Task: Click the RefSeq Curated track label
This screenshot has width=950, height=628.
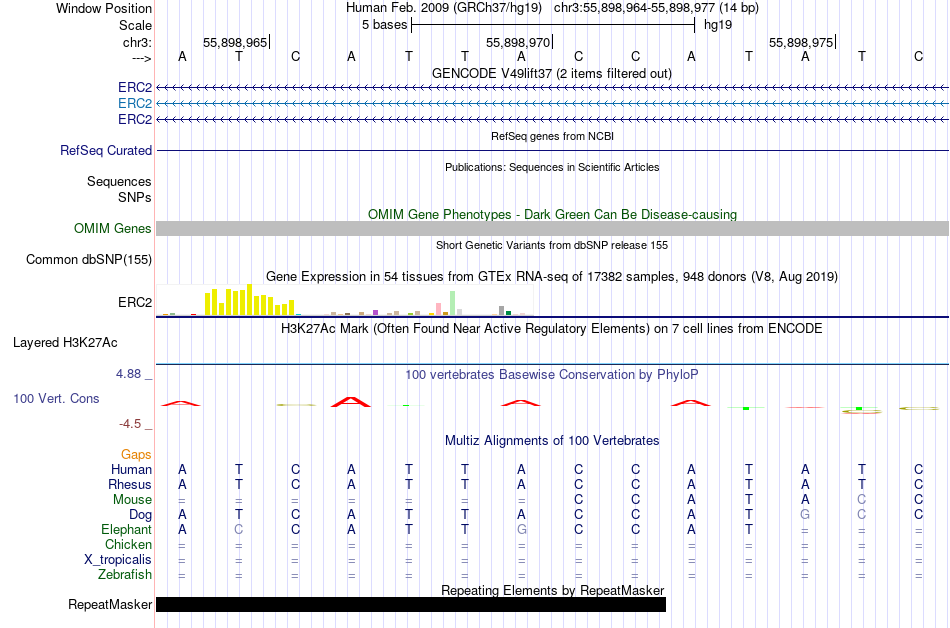Action: [x=106, y=150]
